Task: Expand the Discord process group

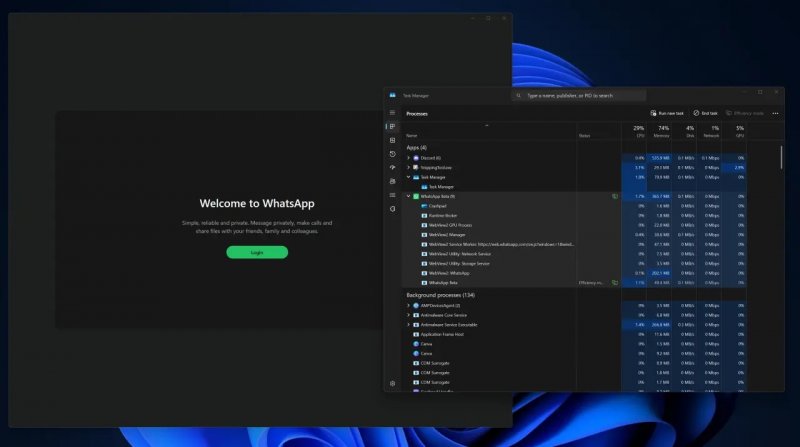Action: point(408,158)
